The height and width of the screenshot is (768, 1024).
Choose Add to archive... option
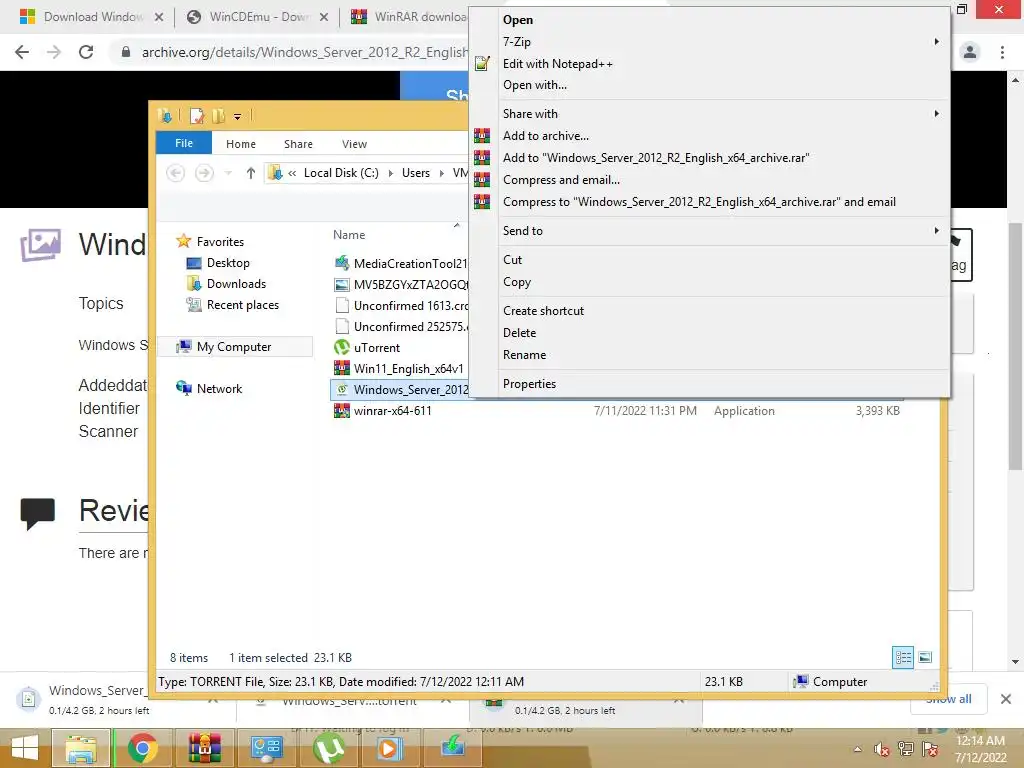coord(545,136)
